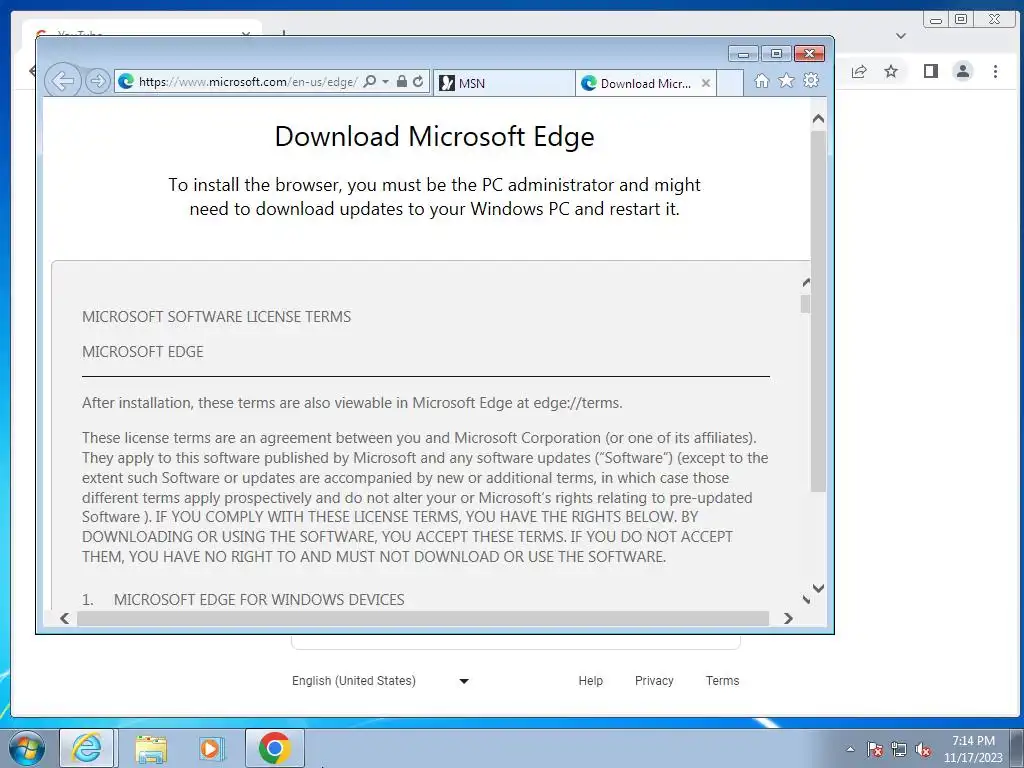Go back in Internet Explorer
This screenshot has height=768, width=1024.
pos(63,81)
